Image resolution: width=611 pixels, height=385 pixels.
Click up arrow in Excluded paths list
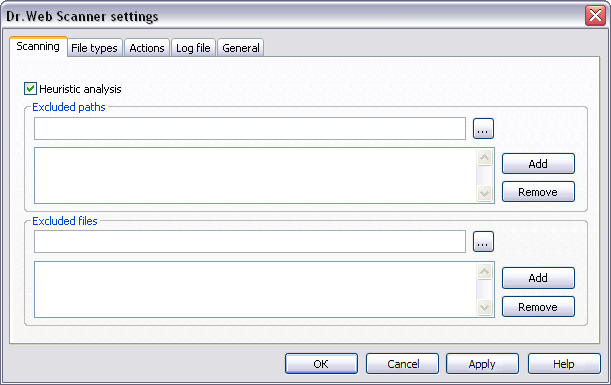[x=484, y=158]
